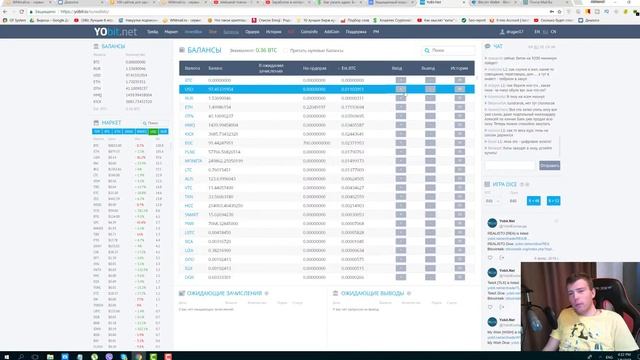Select the MONETA balance row name
Viewport: 640px width, 360px height.
[193, 161]
